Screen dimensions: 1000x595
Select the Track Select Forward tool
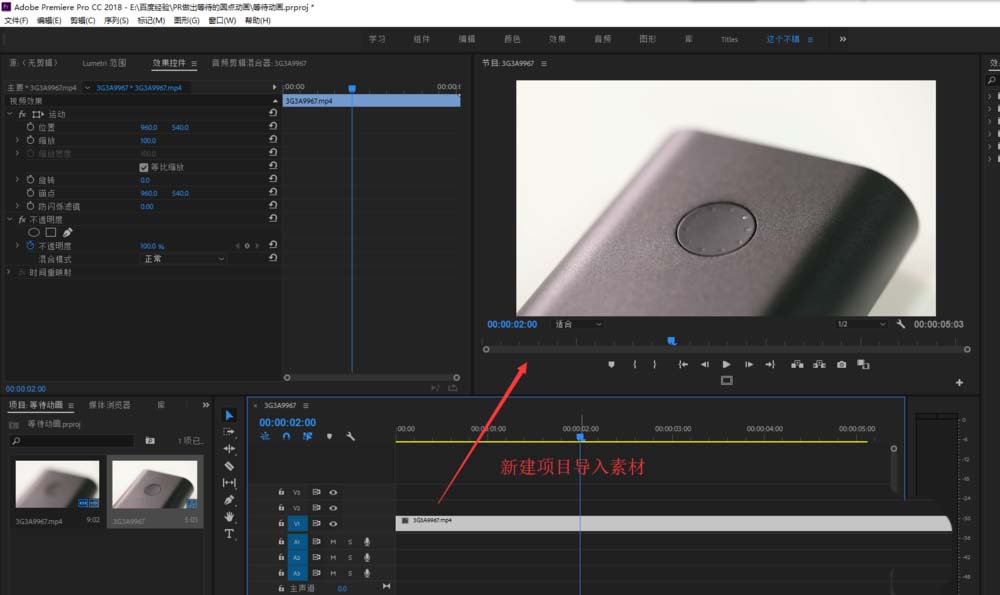click(x=229, y=432)
